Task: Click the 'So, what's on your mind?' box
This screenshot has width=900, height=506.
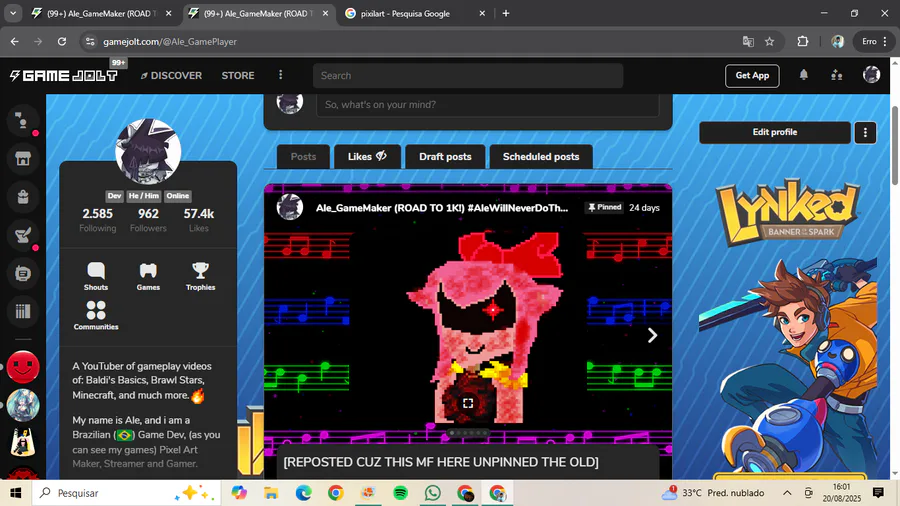Action: 487,104
